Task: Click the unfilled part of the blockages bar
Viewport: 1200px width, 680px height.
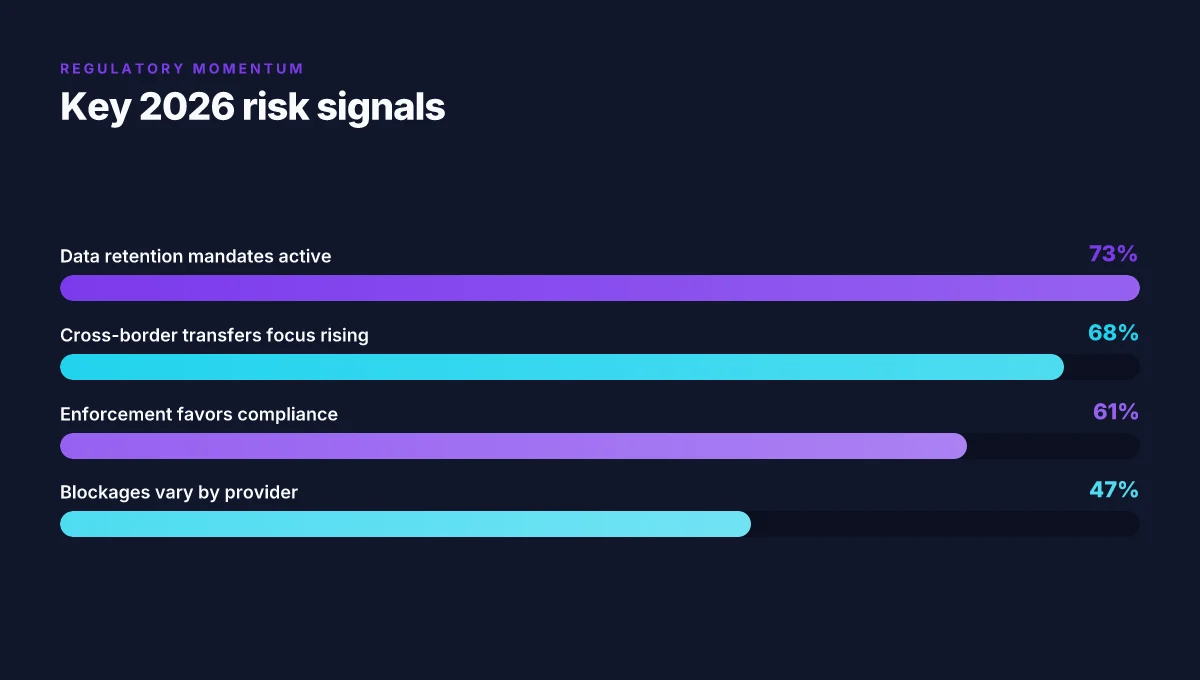Action: (946, 524)
